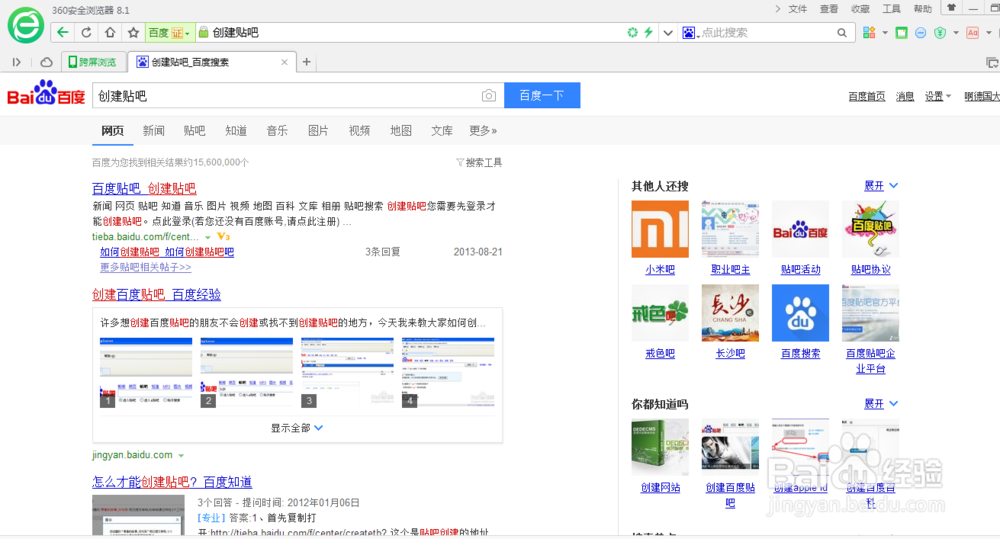Image resolution: width=1000 pixels, height=539 pixels.
Task: Click the green shield security icon
Action: tap(940, 33)
